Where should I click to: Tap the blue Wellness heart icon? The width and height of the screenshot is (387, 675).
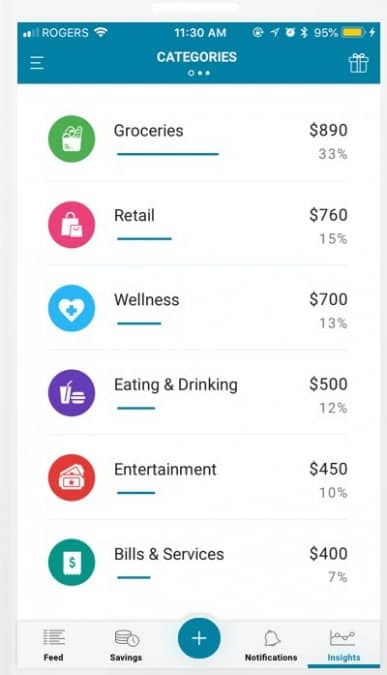(x=71, y=308)
